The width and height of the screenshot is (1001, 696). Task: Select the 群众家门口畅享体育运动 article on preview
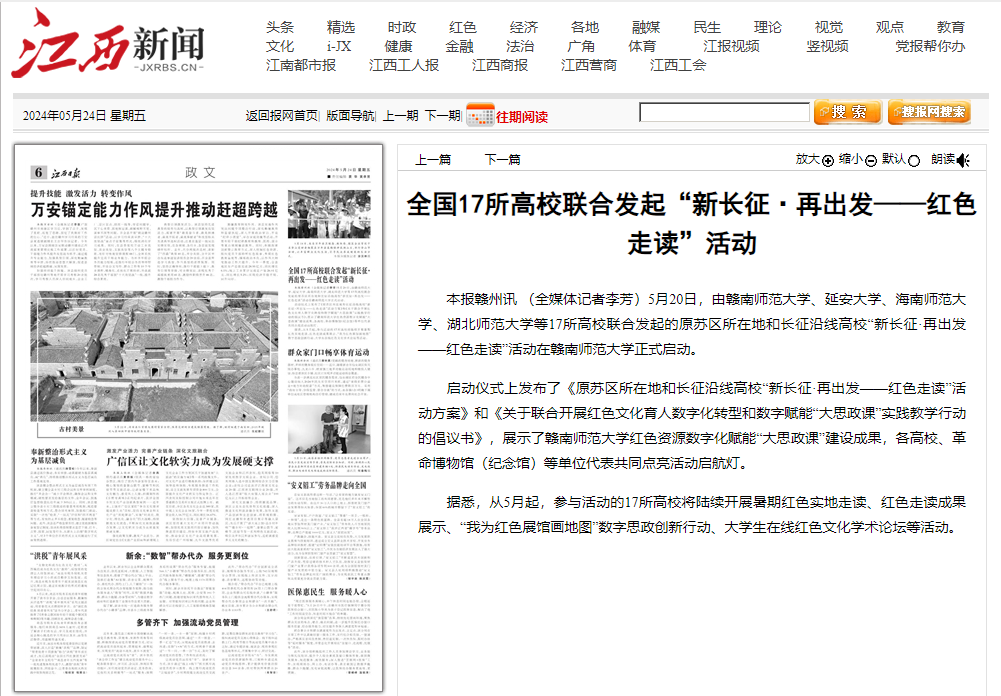pos(328,352)
